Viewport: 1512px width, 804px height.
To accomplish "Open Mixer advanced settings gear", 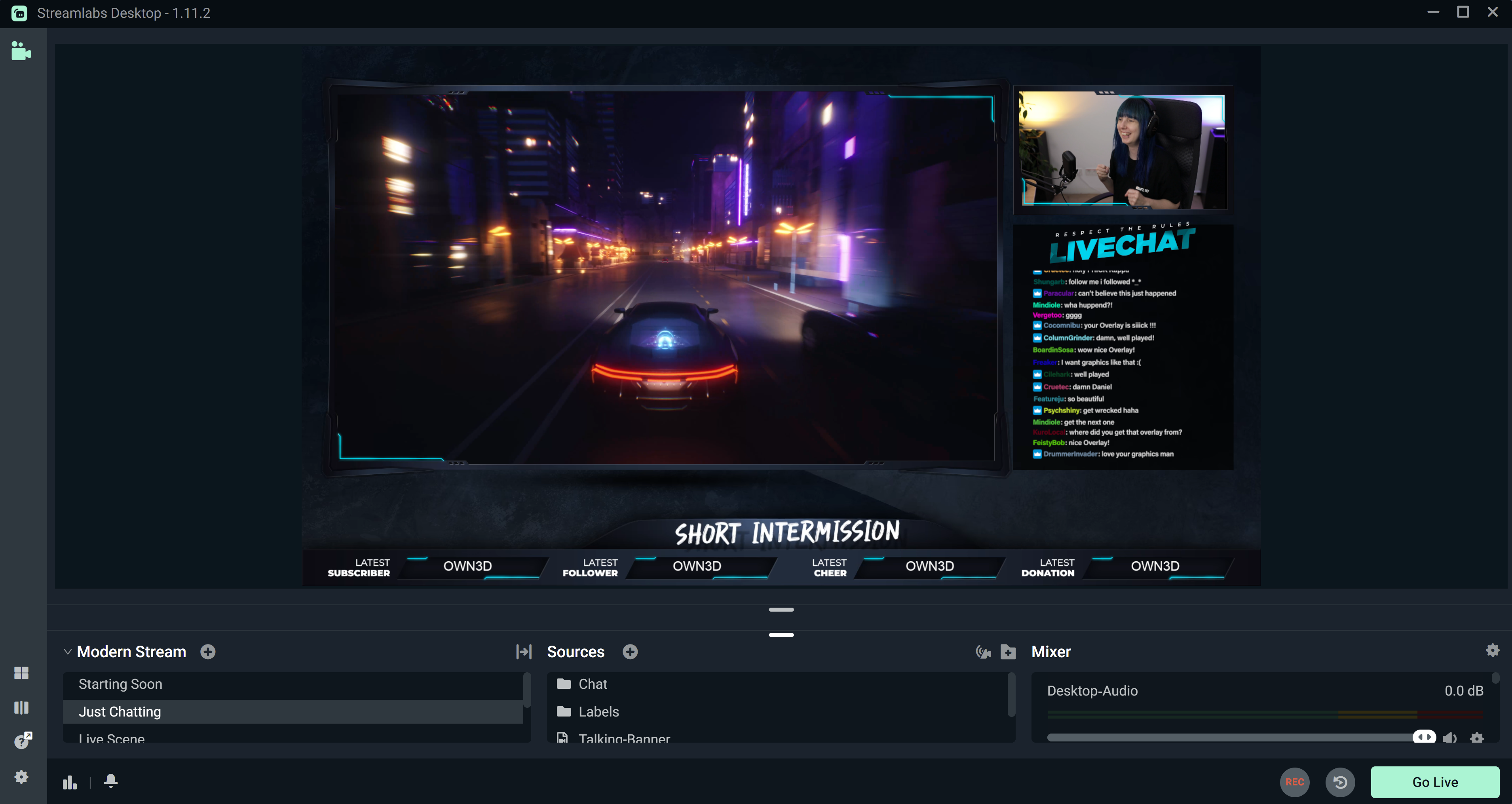I will tap(1492, 650).
